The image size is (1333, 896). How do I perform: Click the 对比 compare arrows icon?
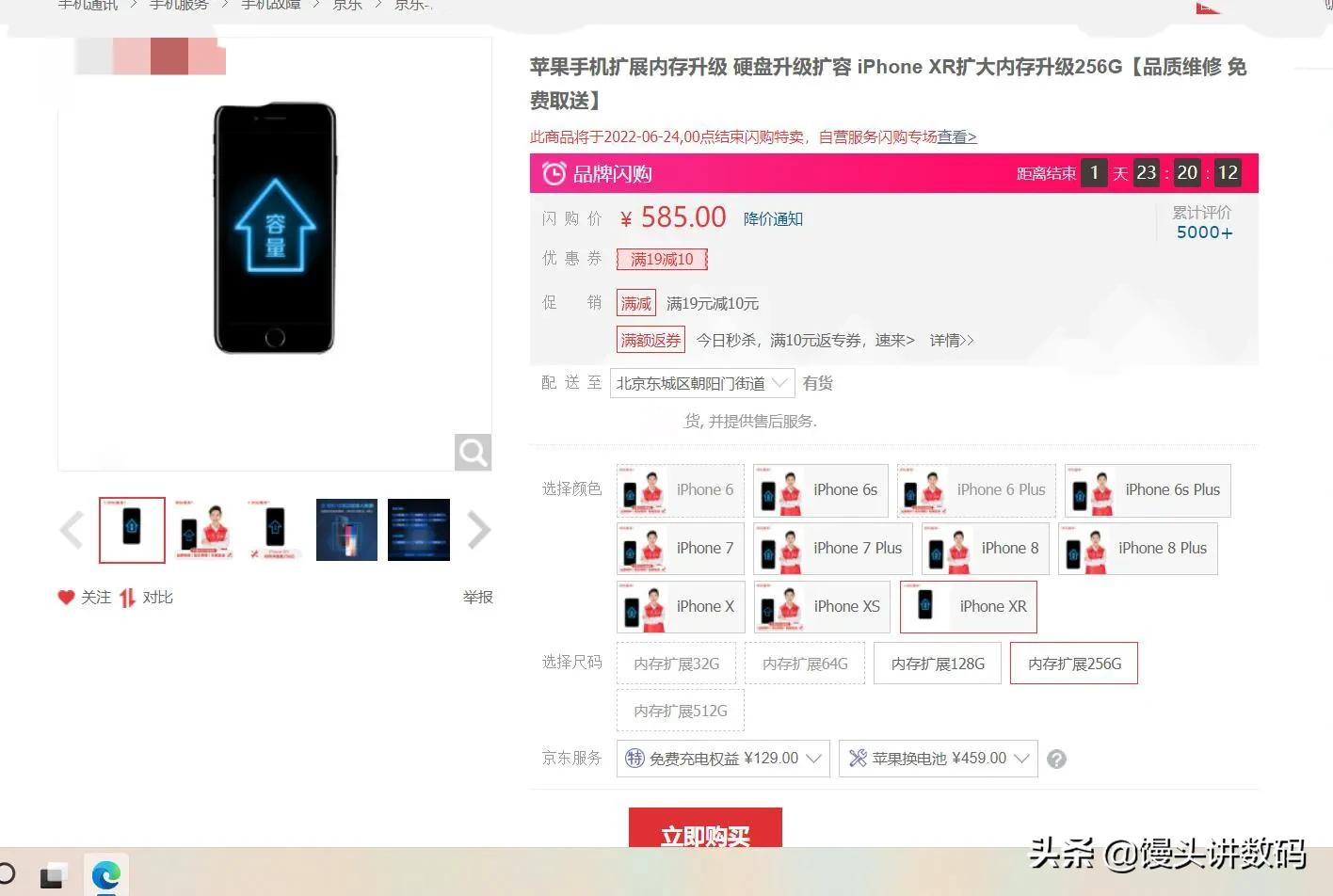pyautogui.click(x=128, y=598)
